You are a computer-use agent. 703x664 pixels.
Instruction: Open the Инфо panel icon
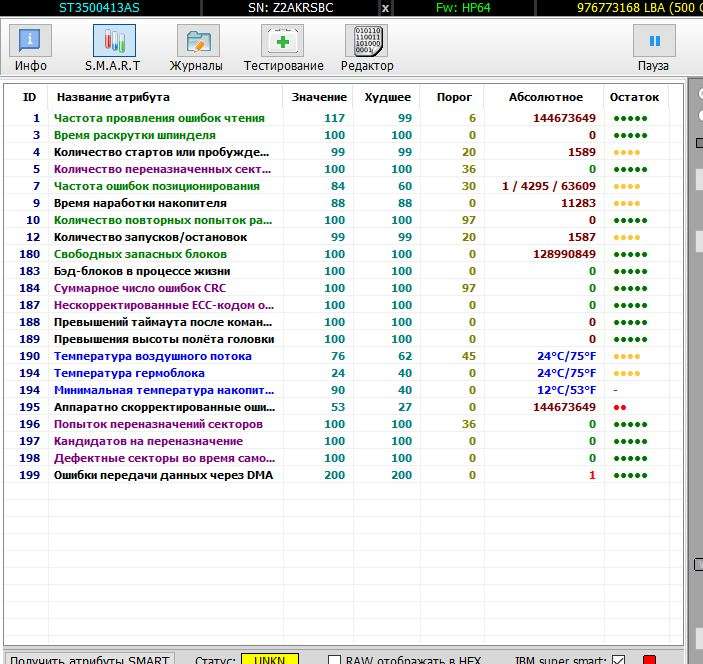(x=30, y=40)
